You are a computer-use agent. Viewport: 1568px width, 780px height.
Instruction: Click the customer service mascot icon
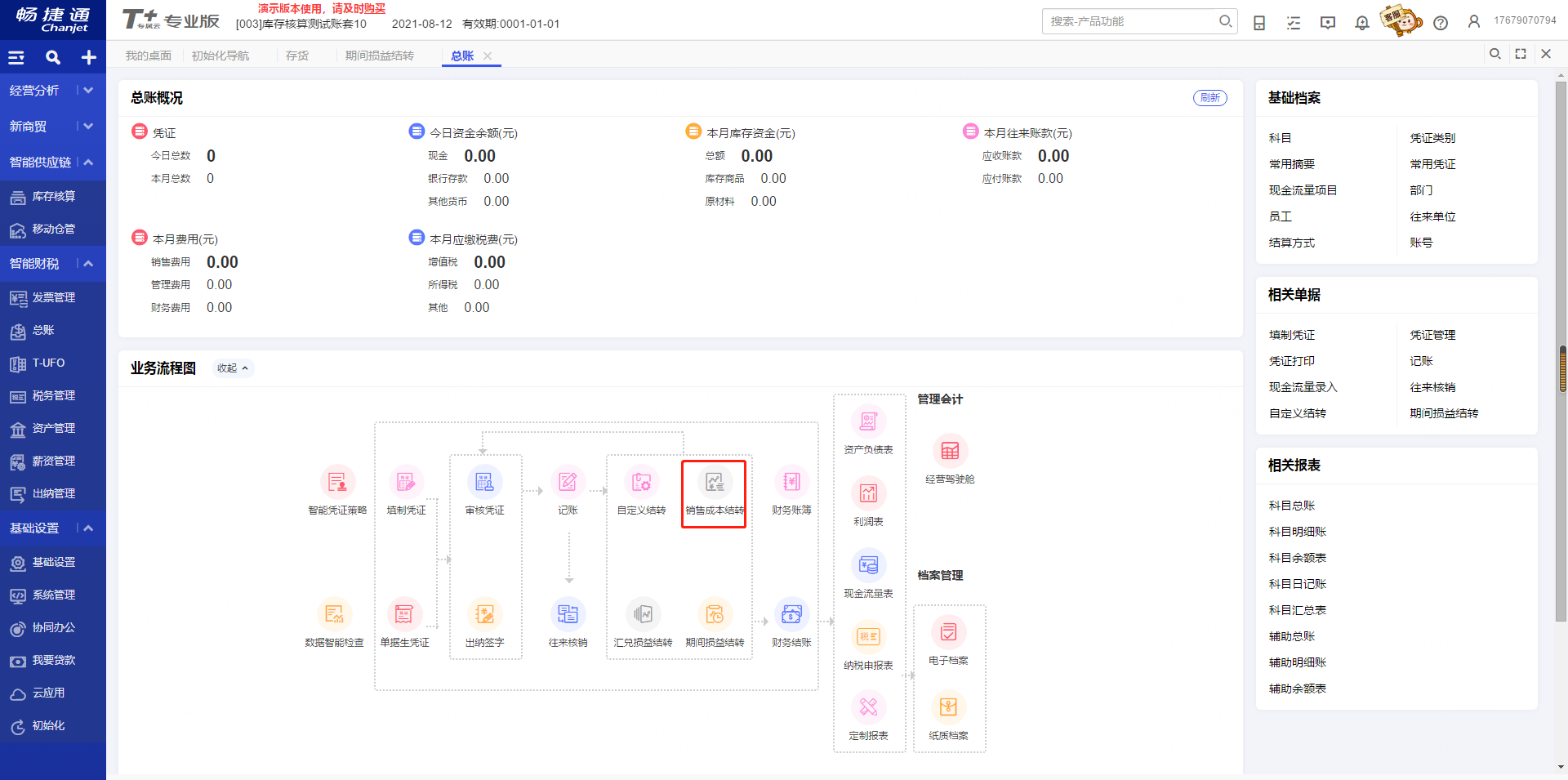[1401, 20]
